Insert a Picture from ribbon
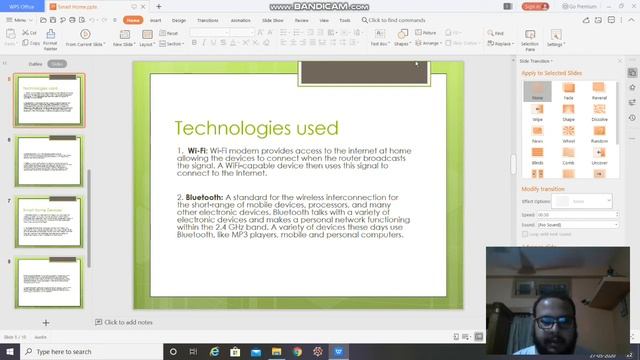Viewport: 640px width, 360px height. tap(426, 33)
